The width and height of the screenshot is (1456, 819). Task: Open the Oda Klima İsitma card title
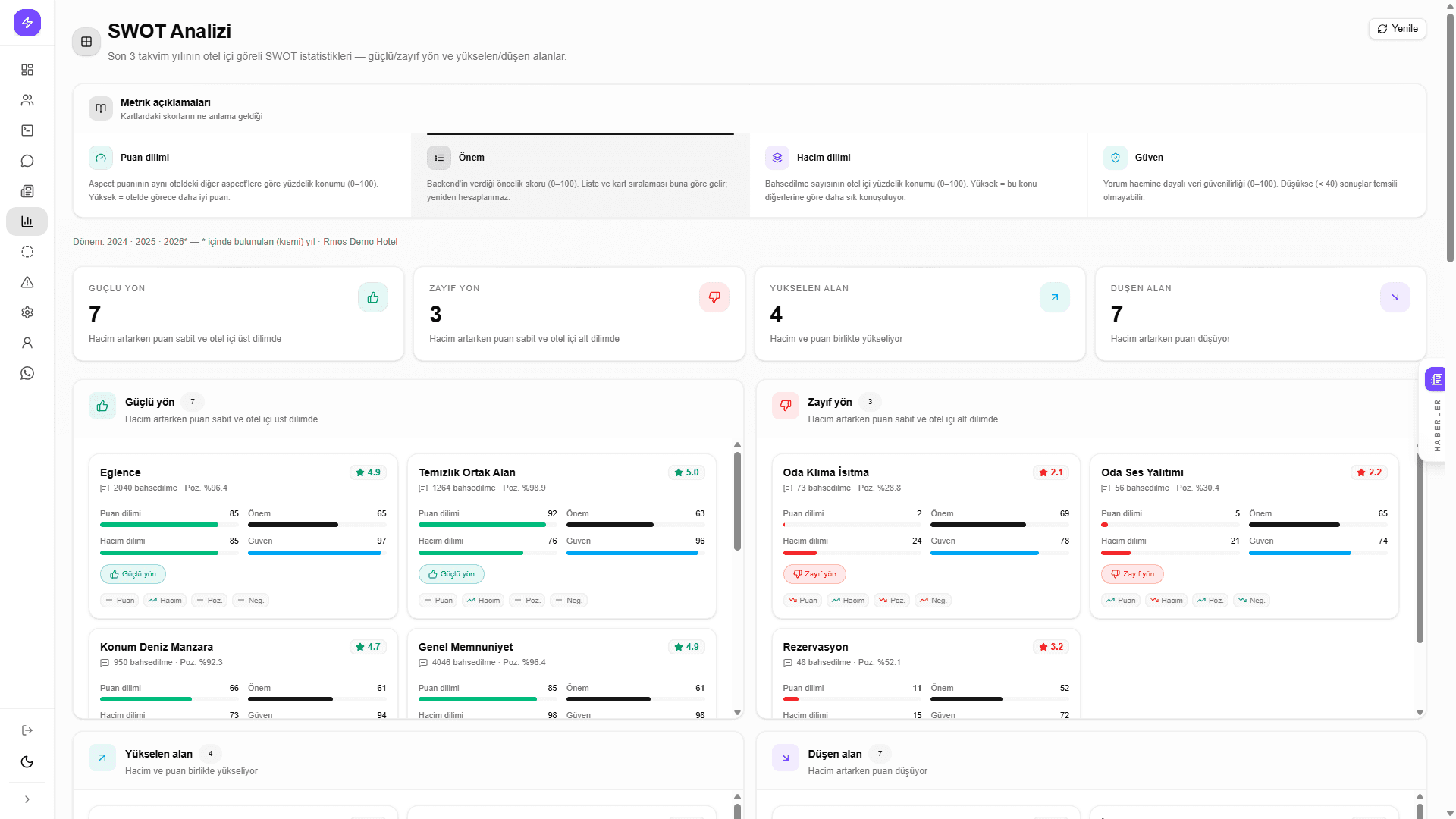(x=826, y=472)
